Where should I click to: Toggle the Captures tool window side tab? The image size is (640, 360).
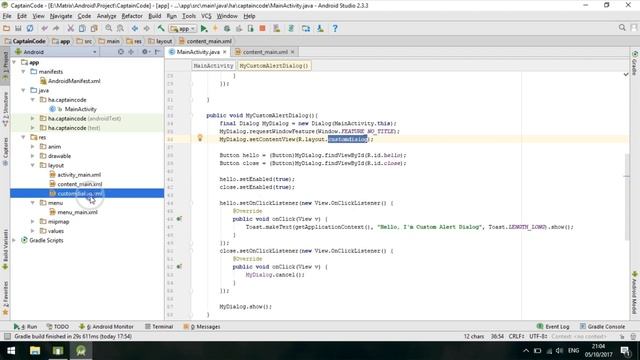(x=5, y=151)
